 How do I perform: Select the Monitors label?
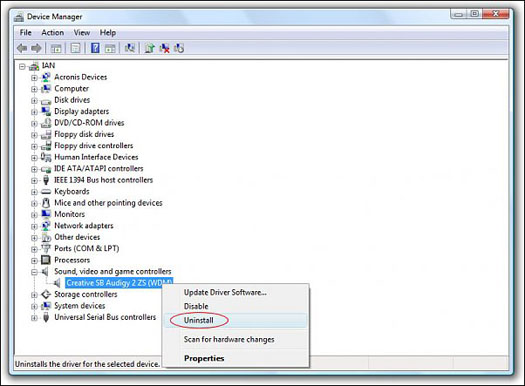click(x=69, y=214)
